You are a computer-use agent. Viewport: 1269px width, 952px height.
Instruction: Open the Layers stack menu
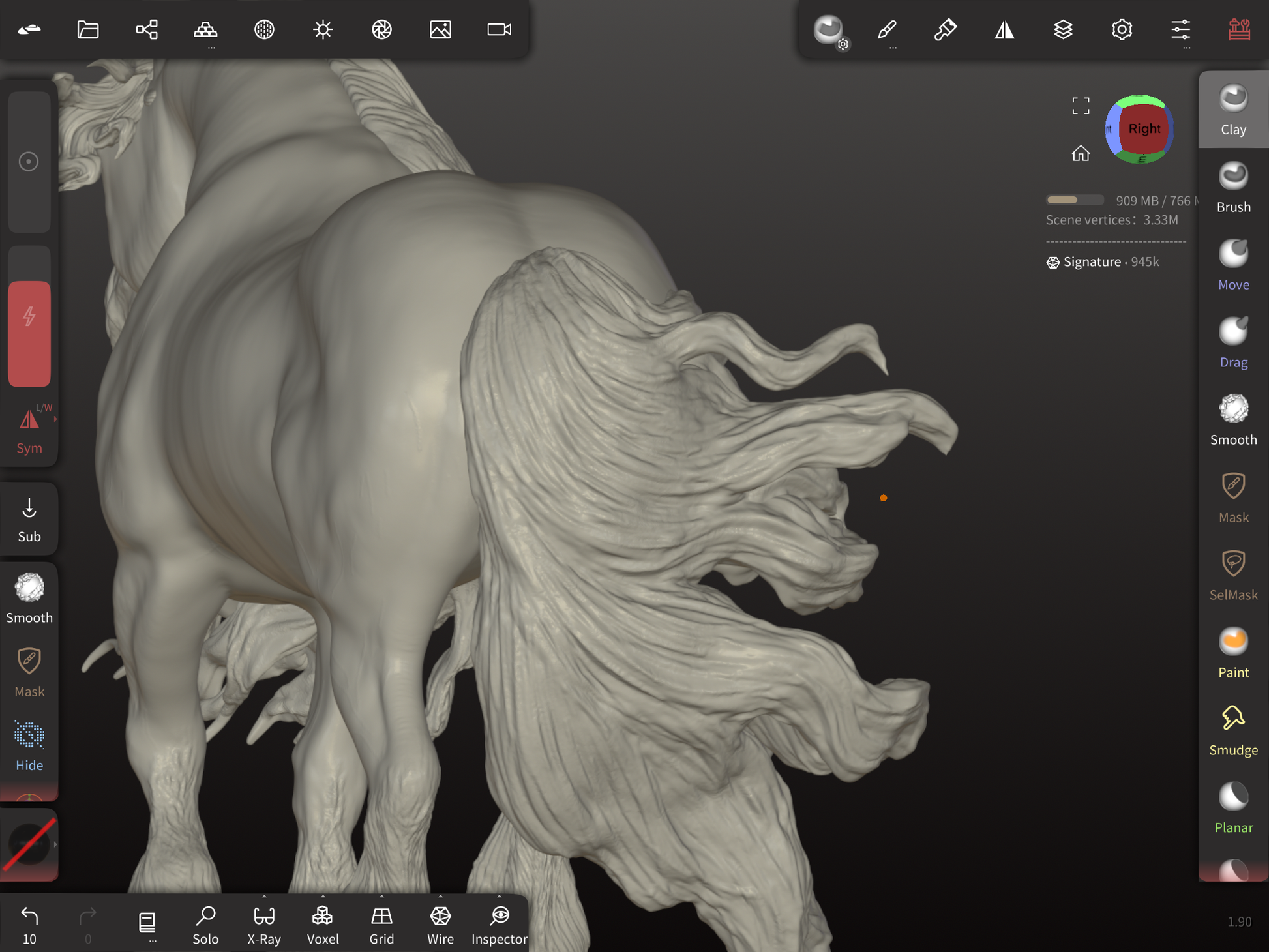click(1063, 29)
